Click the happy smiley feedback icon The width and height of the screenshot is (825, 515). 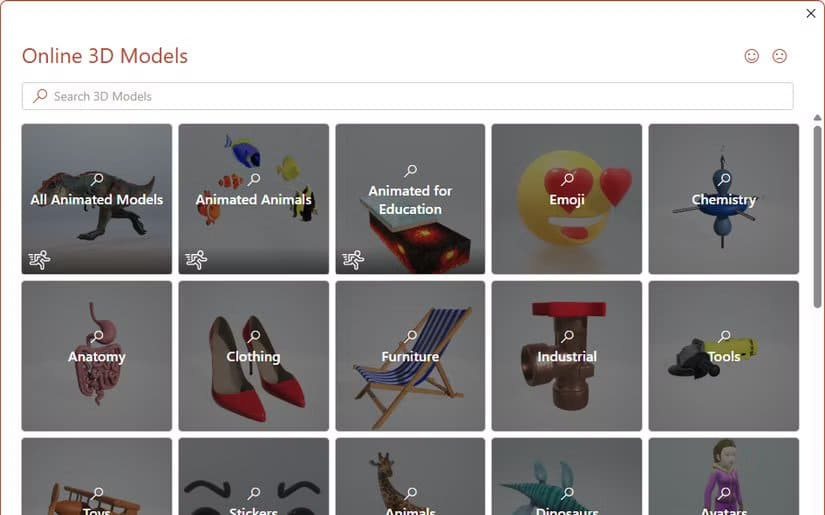coord(751,56)
